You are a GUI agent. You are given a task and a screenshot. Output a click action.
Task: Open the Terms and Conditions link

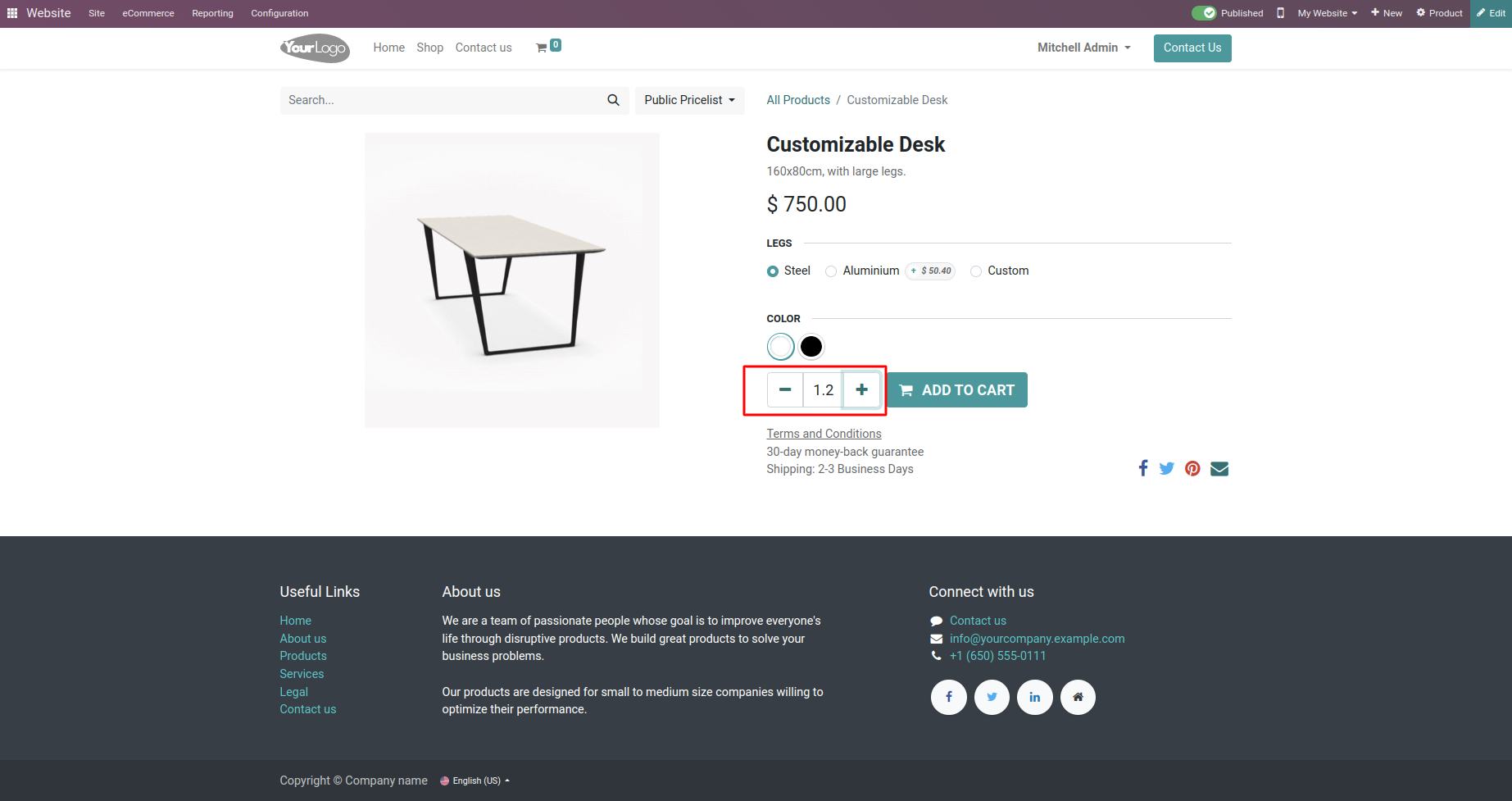tap(824, 434)
